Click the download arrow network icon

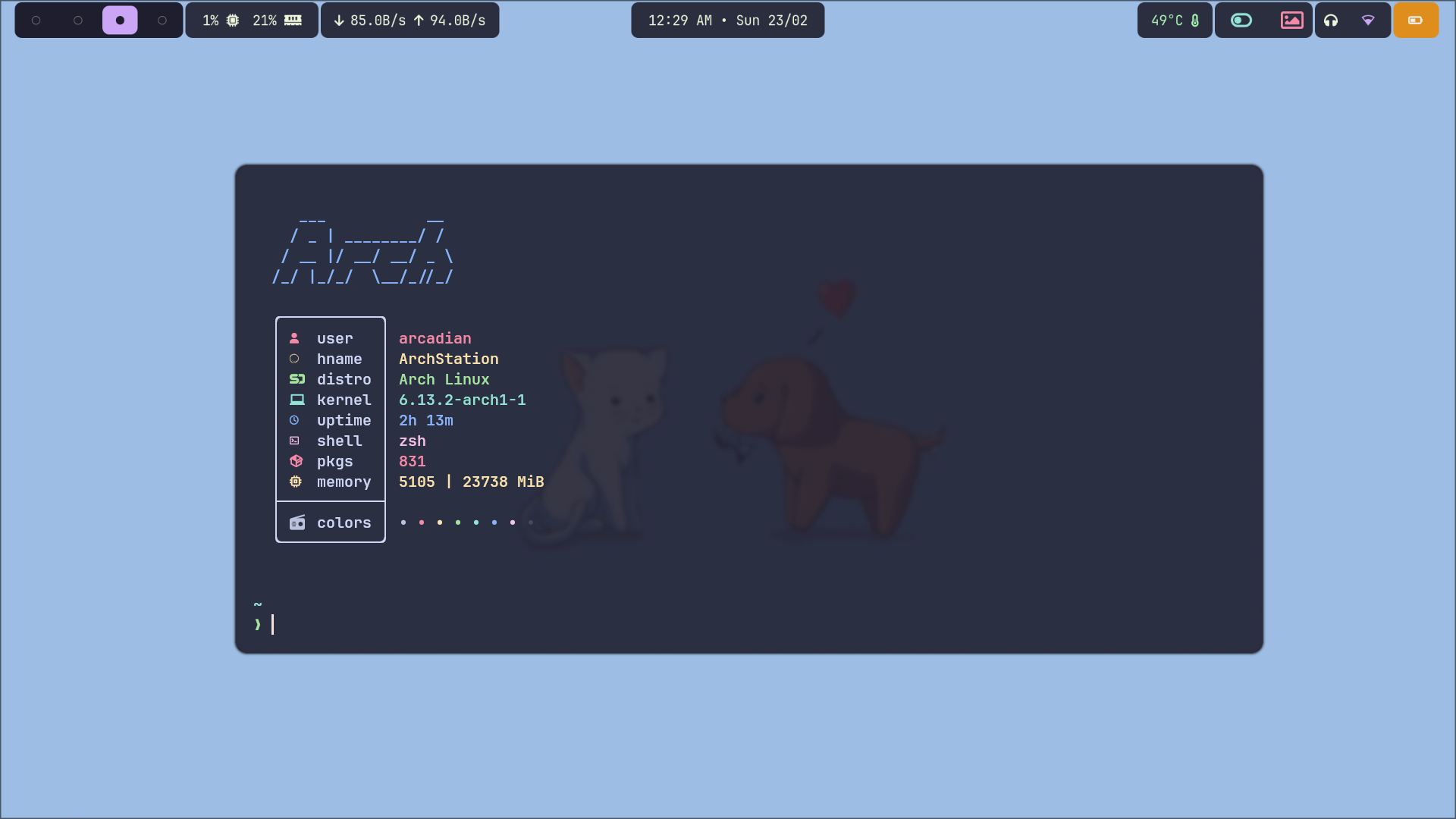(x=339, y=20)
